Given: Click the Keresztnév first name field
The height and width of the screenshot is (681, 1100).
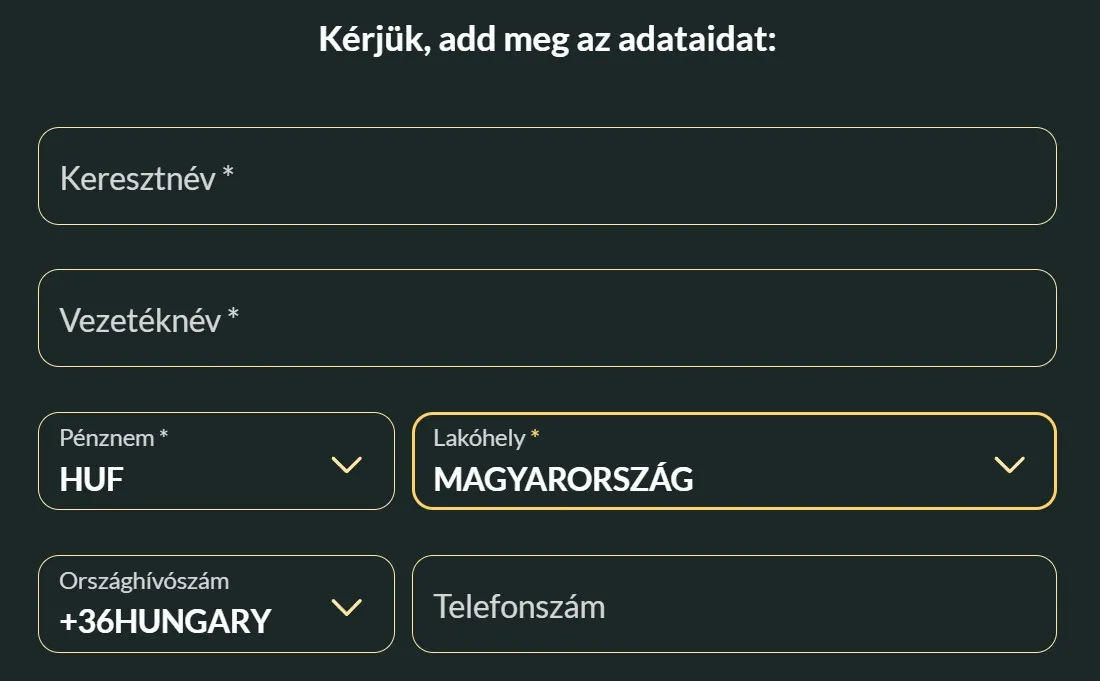Looking at the screenshot, I should tap(547, 176).
